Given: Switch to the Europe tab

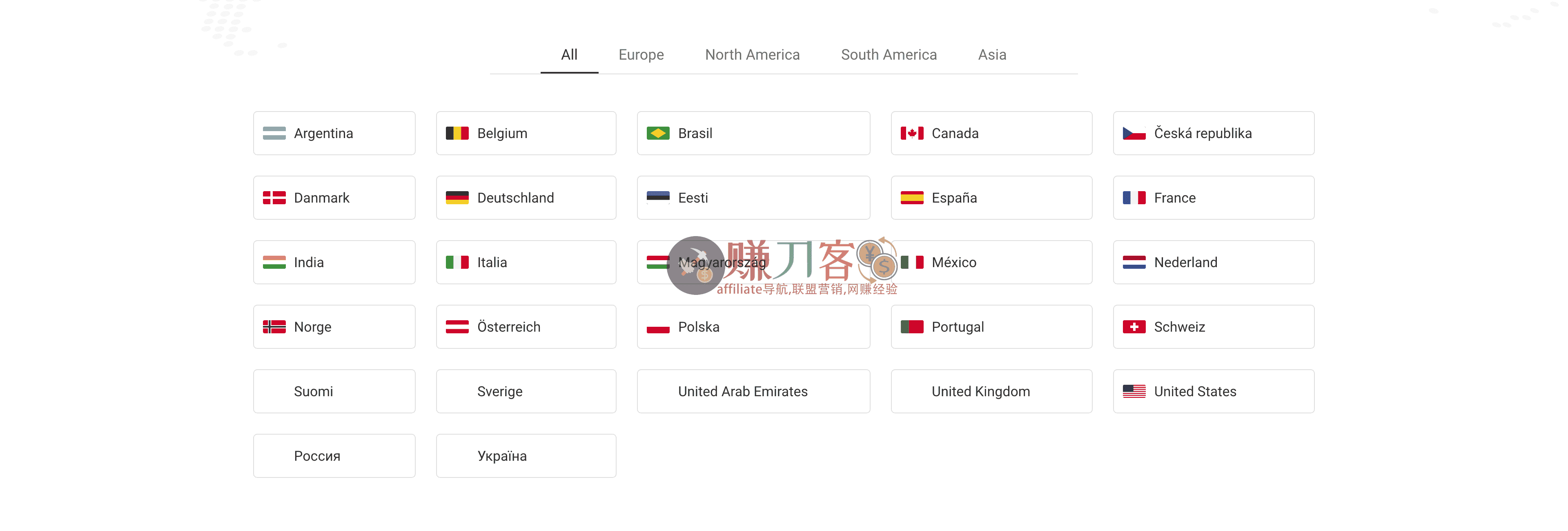Looking at the screenshot, I should click(x=641, y=55).
